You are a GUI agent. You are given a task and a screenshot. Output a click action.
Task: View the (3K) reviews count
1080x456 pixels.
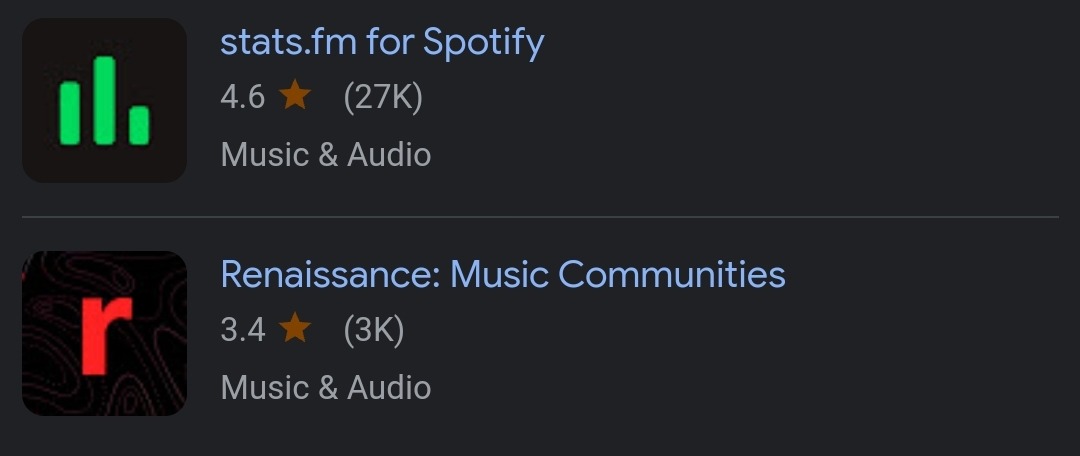pyautogui.click(x=373, y=329)
